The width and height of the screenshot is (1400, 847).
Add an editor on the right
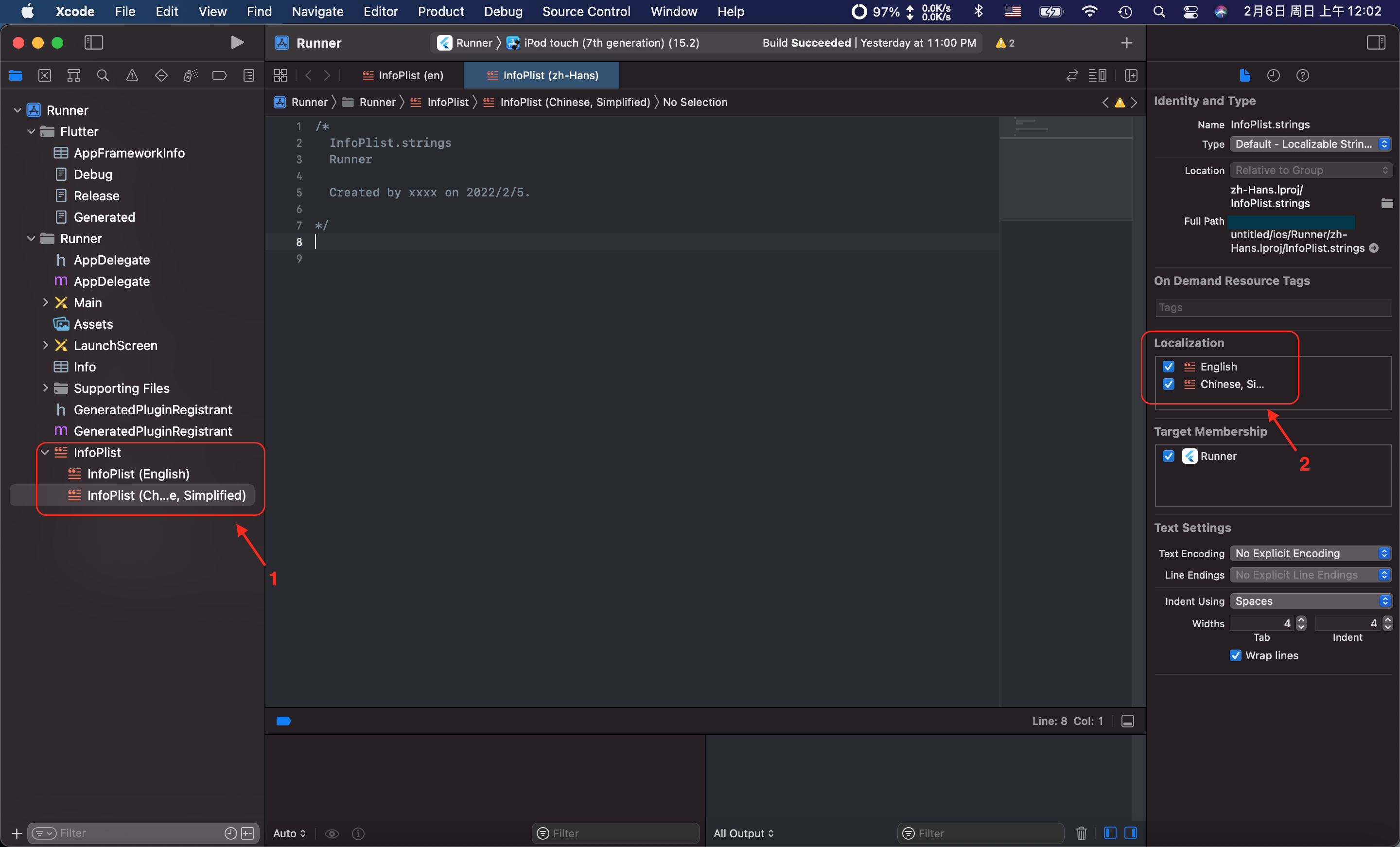click(x=1131, y=75)
